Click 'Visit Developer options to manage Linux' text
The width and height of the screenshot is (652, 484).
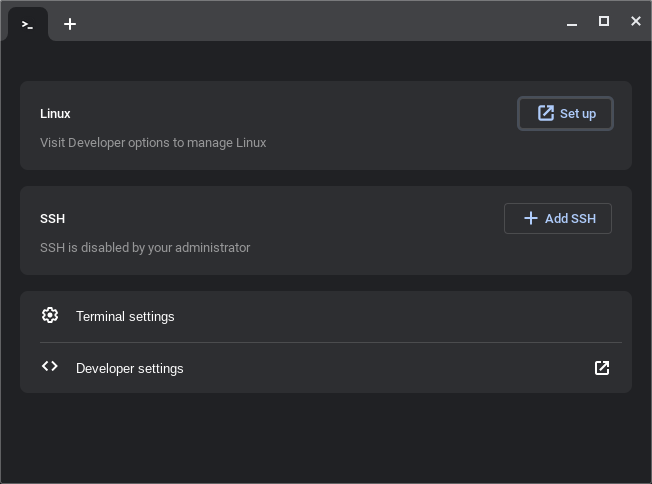click(x=153, y=143)
